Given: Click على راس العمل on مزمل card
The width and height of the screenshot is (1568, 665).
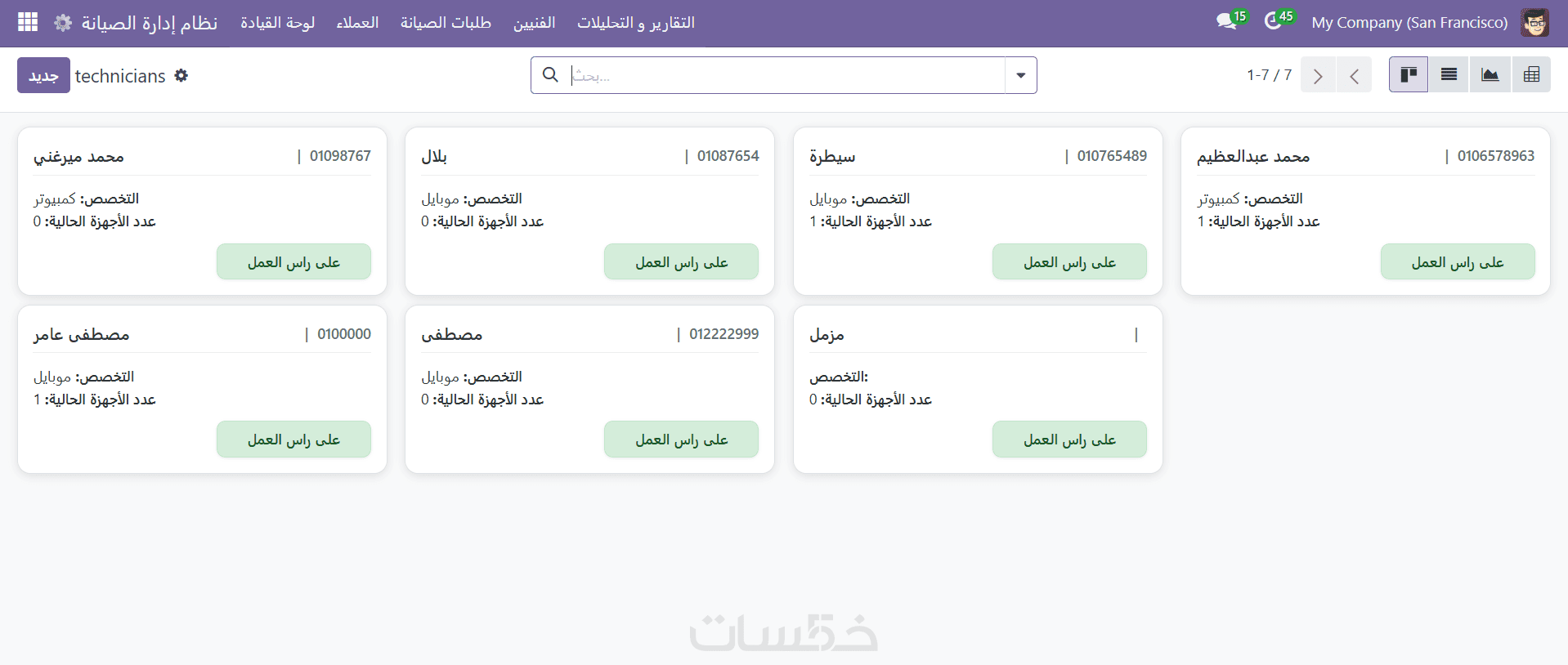Looking at the screenshot, I should 1069,440.
